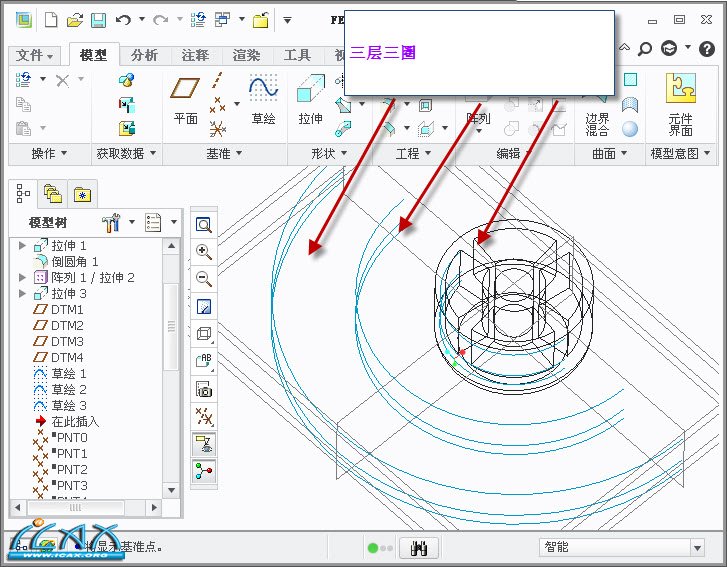Save the model with the floppy disk icon
The height and width of the screenshot is (567, 727).
coord(98,19)
